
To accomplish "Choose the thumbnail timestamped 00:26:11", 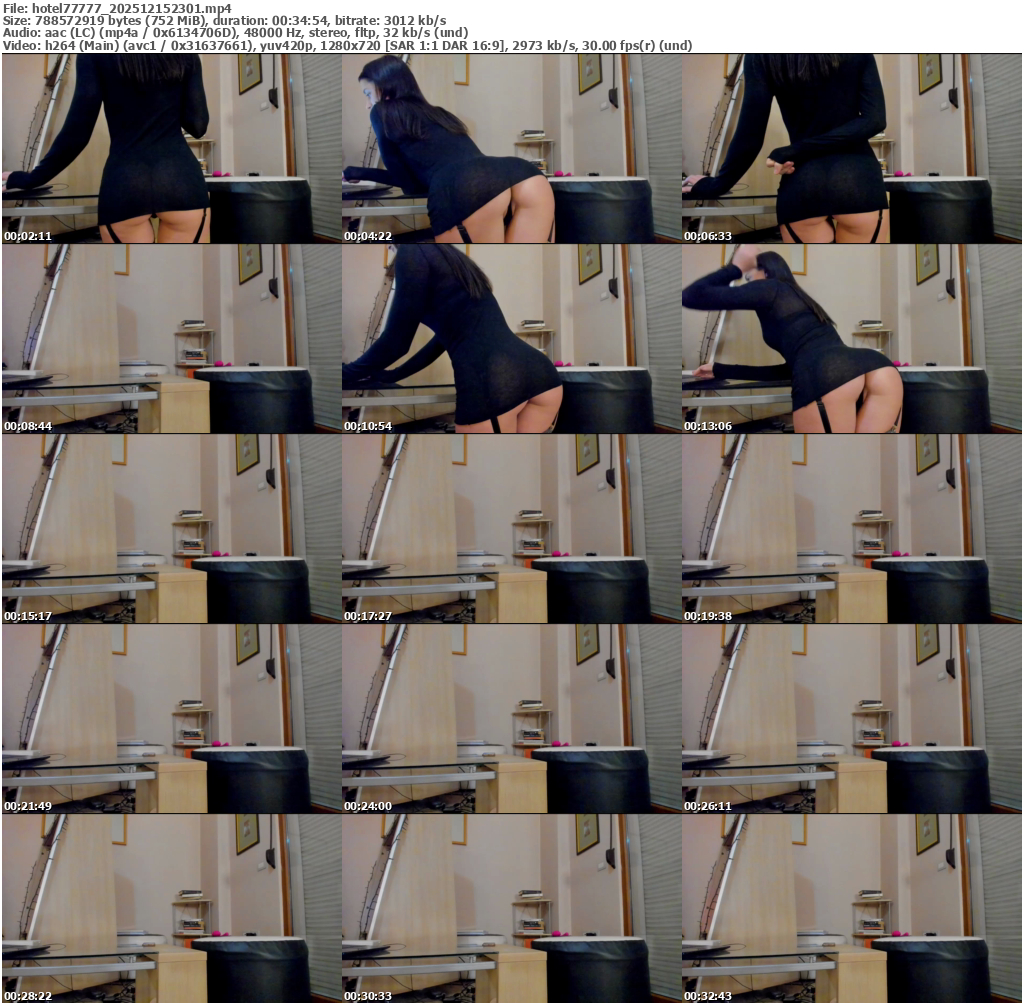I will [851, 718].
